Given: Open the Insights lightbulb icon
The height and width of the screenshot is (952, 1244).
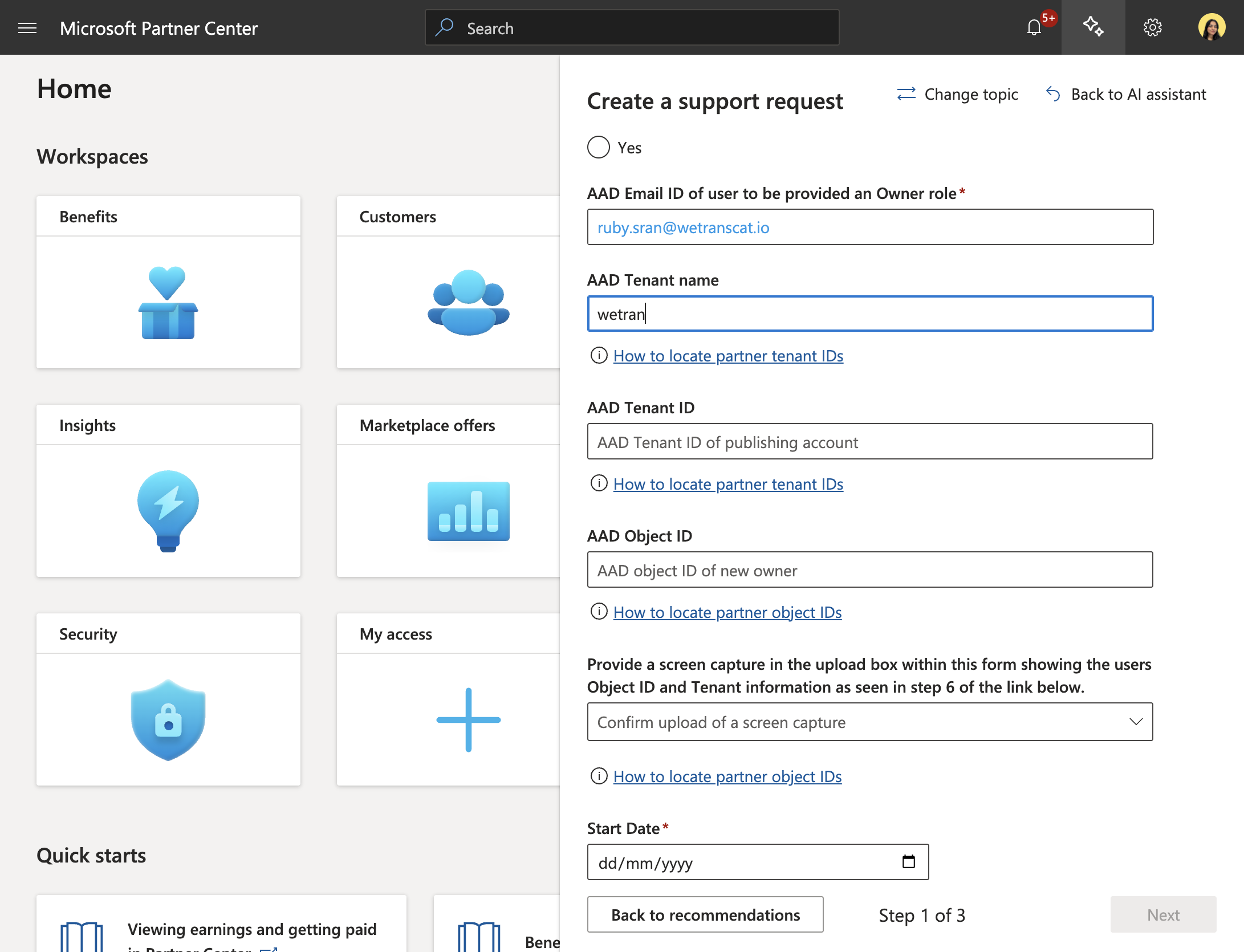Looking at the screenshot, I should (168, 511).
